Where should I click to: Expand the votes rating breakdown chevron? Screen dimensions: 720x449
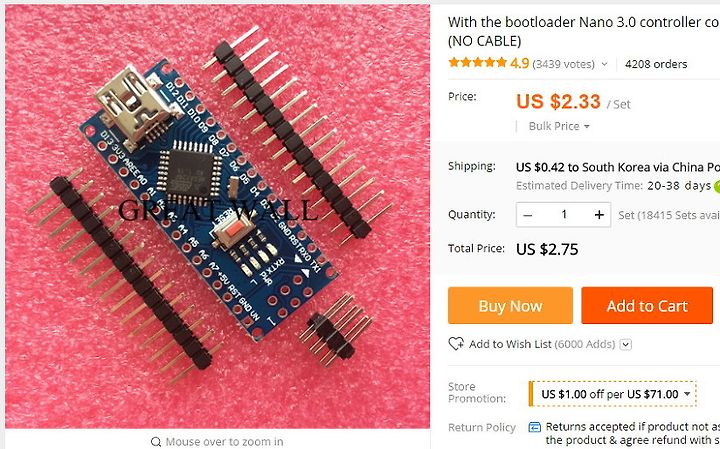tap(604, 64)
